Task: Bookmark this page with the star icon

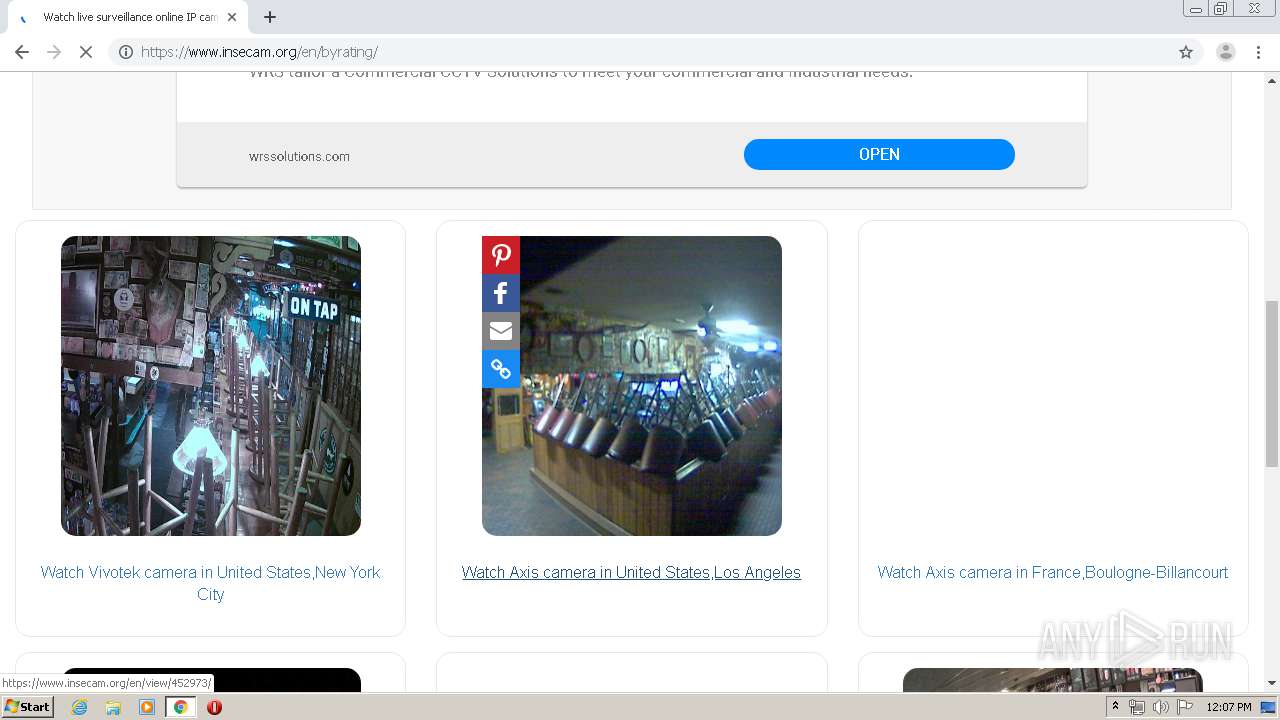Action: pos(1186,52)
